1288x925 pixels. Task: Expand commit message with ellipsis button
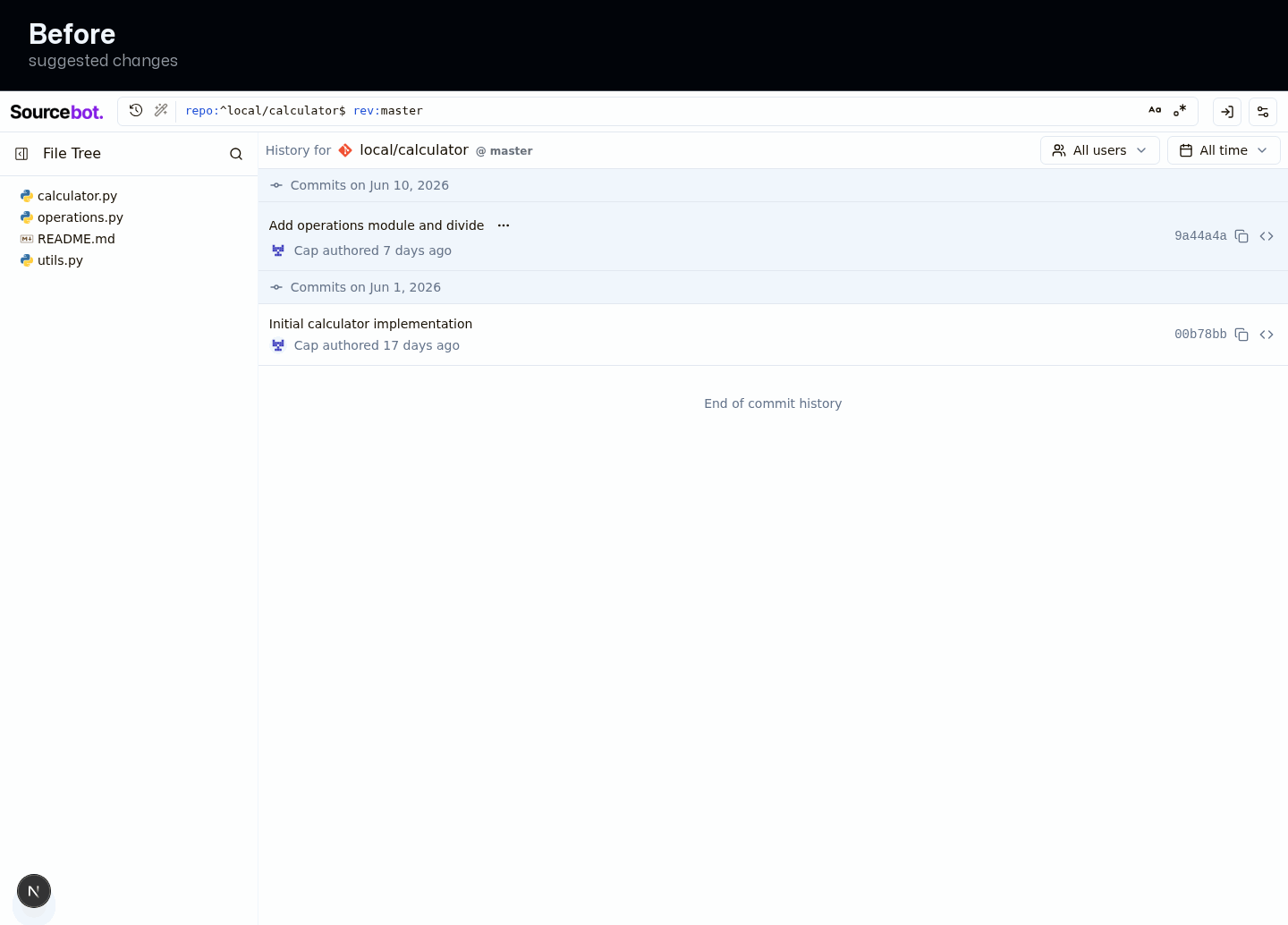[x=504, y=225]
